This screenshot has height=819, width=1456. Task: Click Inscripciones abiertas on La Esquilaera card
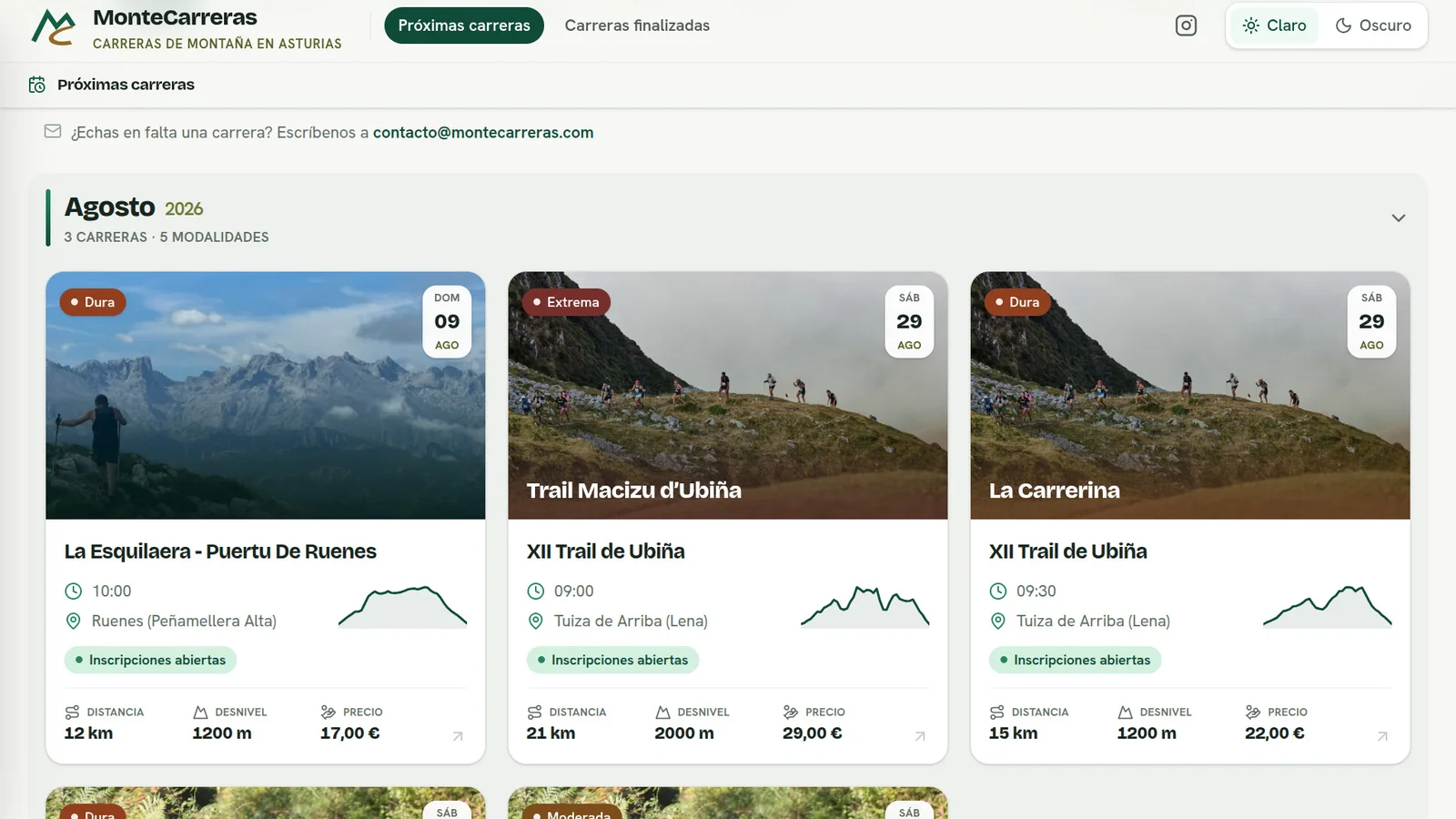coord(150,660)
